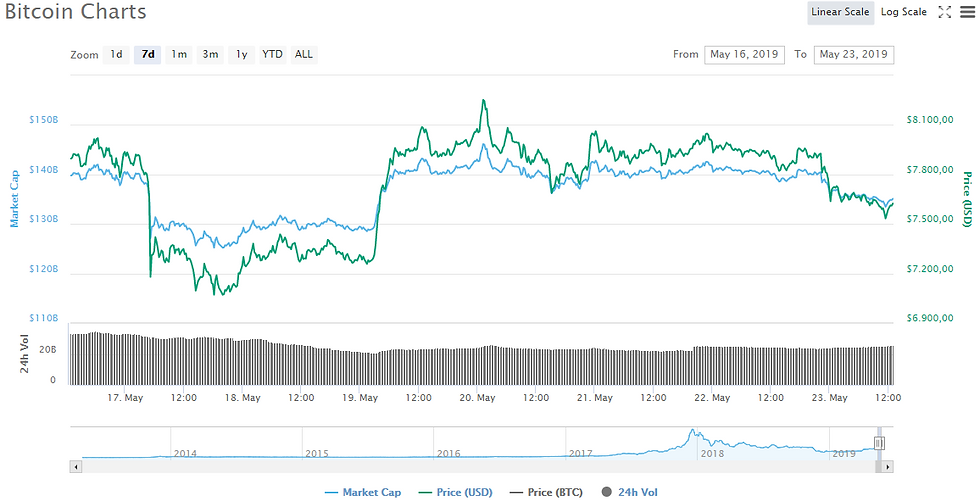Click the $8.100,00 price axis label
Image resolution: width=980 pixels, height=501 pixels.
coord(929,120)
